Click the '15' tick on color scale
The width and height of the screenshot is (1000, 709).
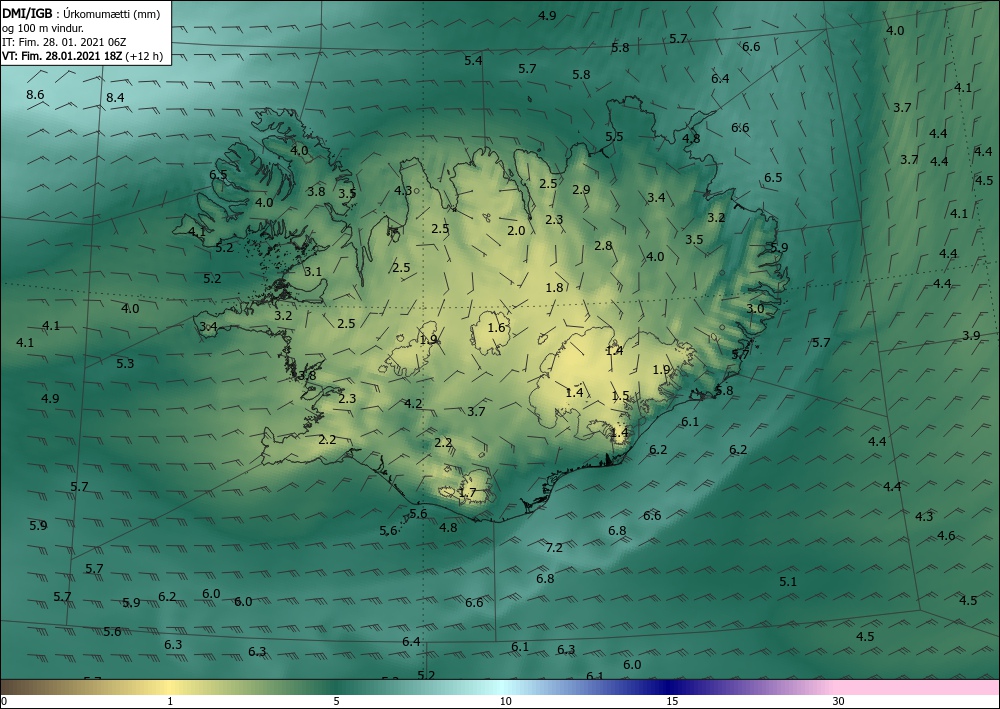point(672,701)
